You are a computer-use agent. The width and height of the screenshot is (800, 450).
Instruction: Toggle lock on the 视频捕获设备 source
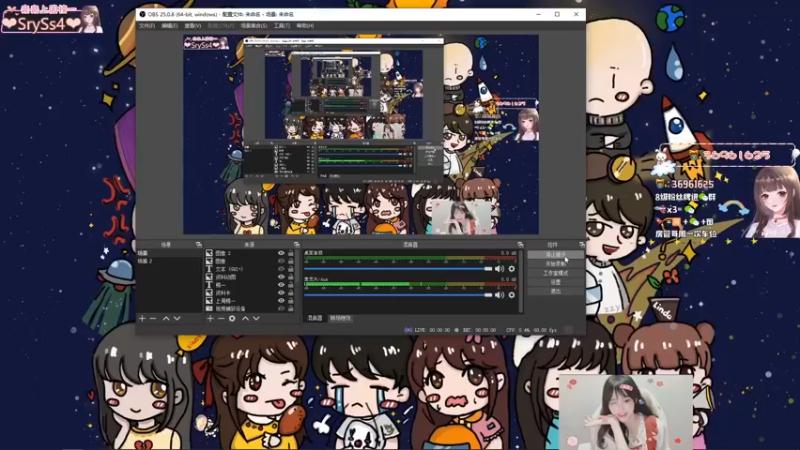[291, 309]
